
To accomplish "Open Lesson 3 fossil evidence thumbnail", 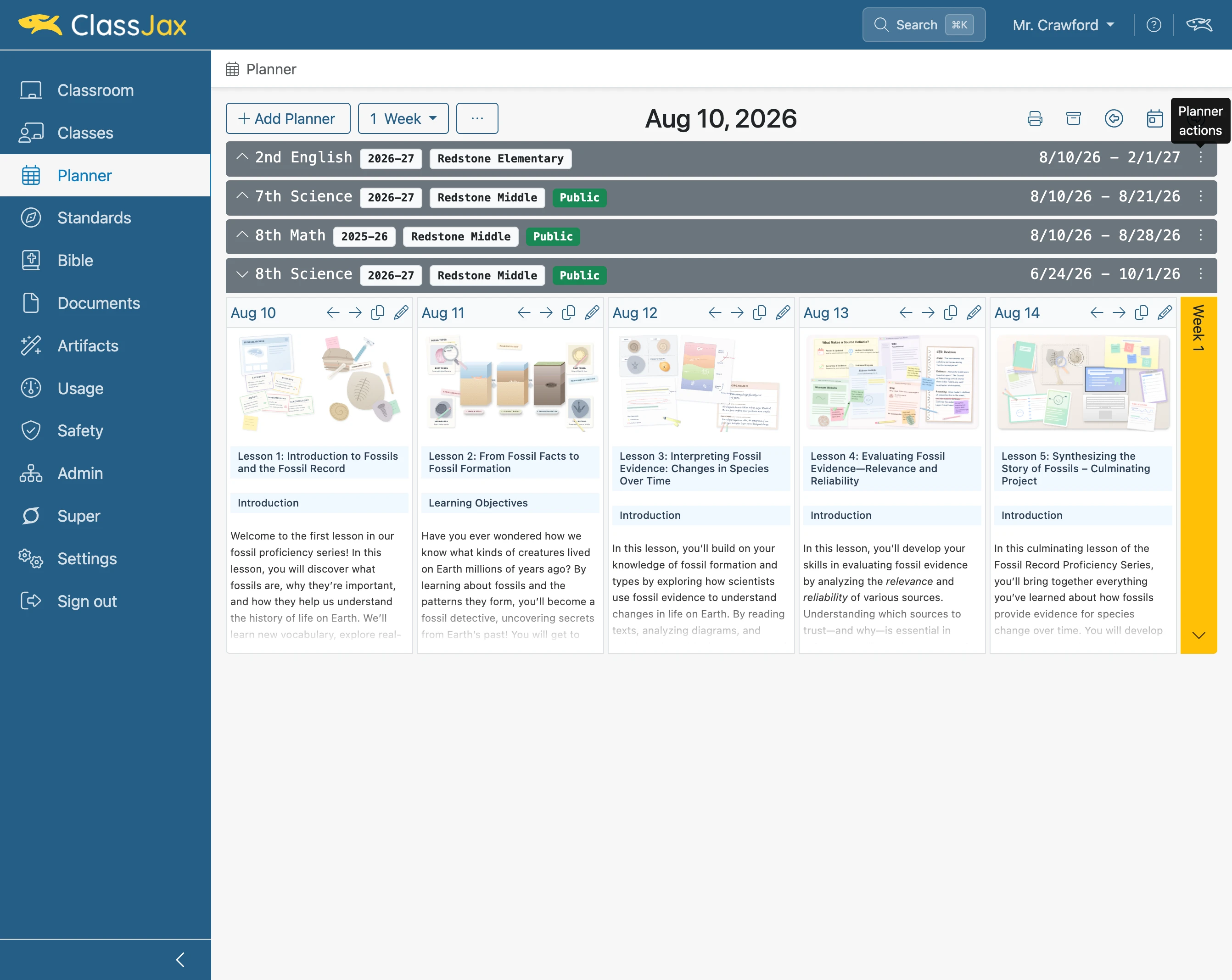I will tap(701, 383).
